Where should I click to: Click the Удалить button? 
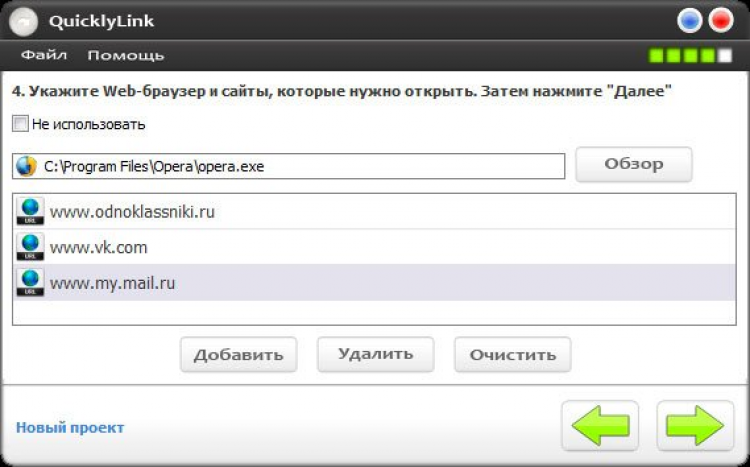click(375, 355)
